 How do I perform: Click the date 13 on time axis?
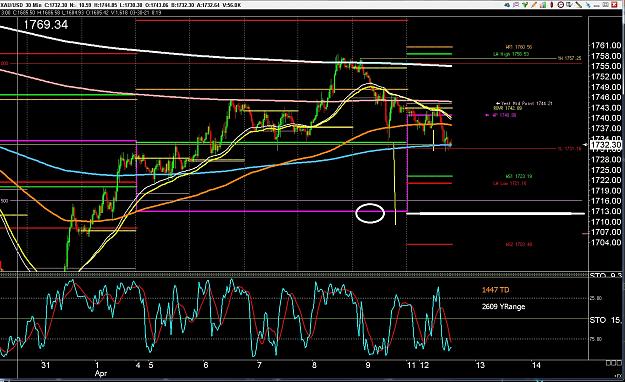coord(480,365)
